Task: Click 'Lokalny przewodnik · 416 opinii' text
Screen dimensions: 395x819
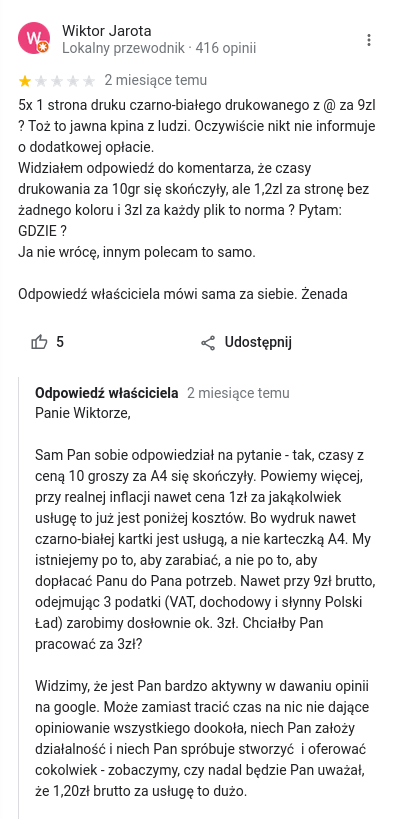Action: 159,49
